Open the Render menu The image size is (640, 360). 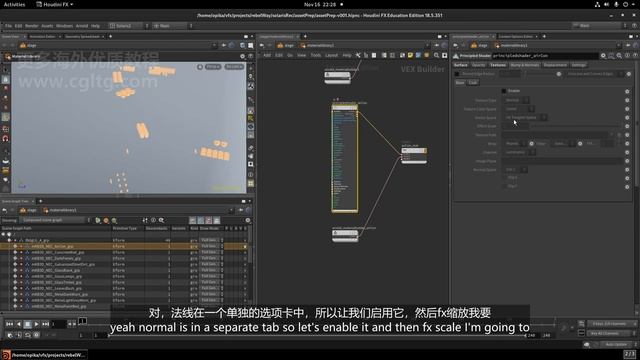32,26
